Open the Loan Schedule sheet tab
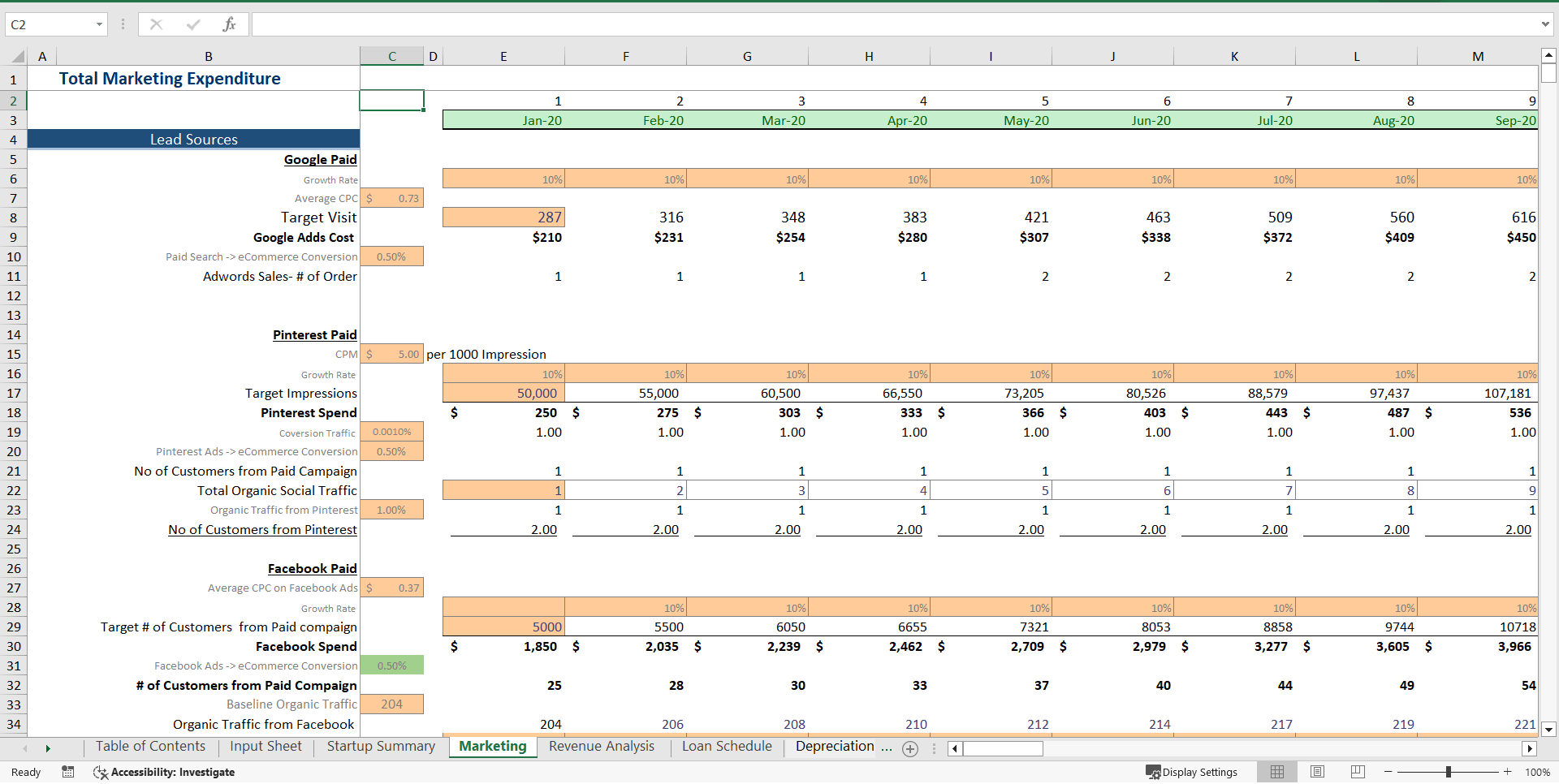This screenshot has width=1559, height=784. click(x=727, y=747)
